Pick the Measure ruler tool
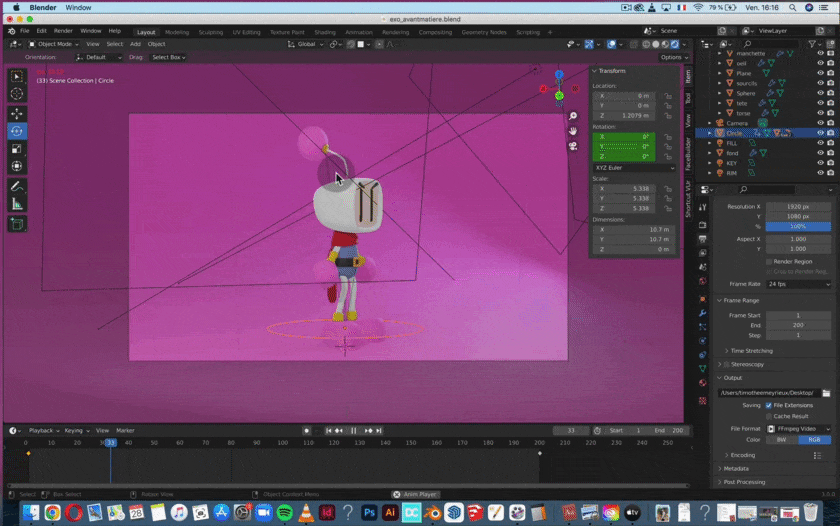840x526 pixels. (17, 204)
